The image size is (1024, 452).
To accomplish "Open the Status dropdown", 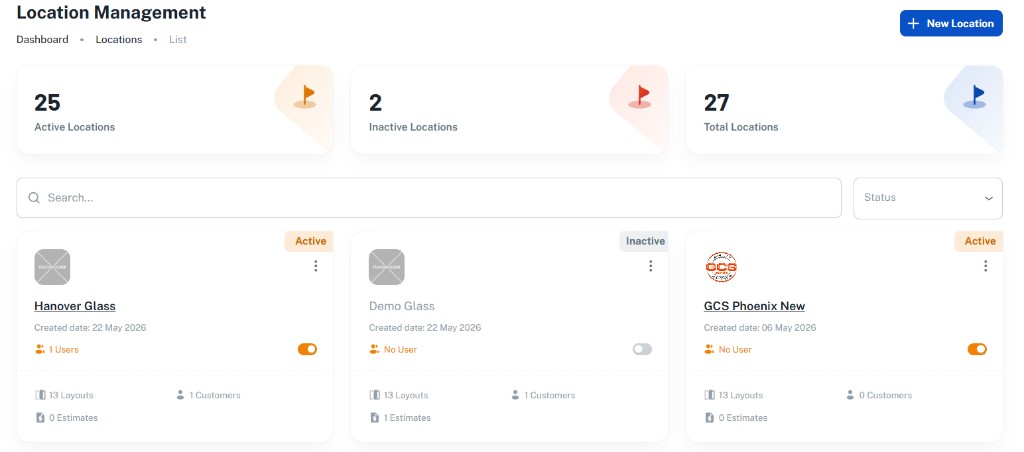I will 927,198.
